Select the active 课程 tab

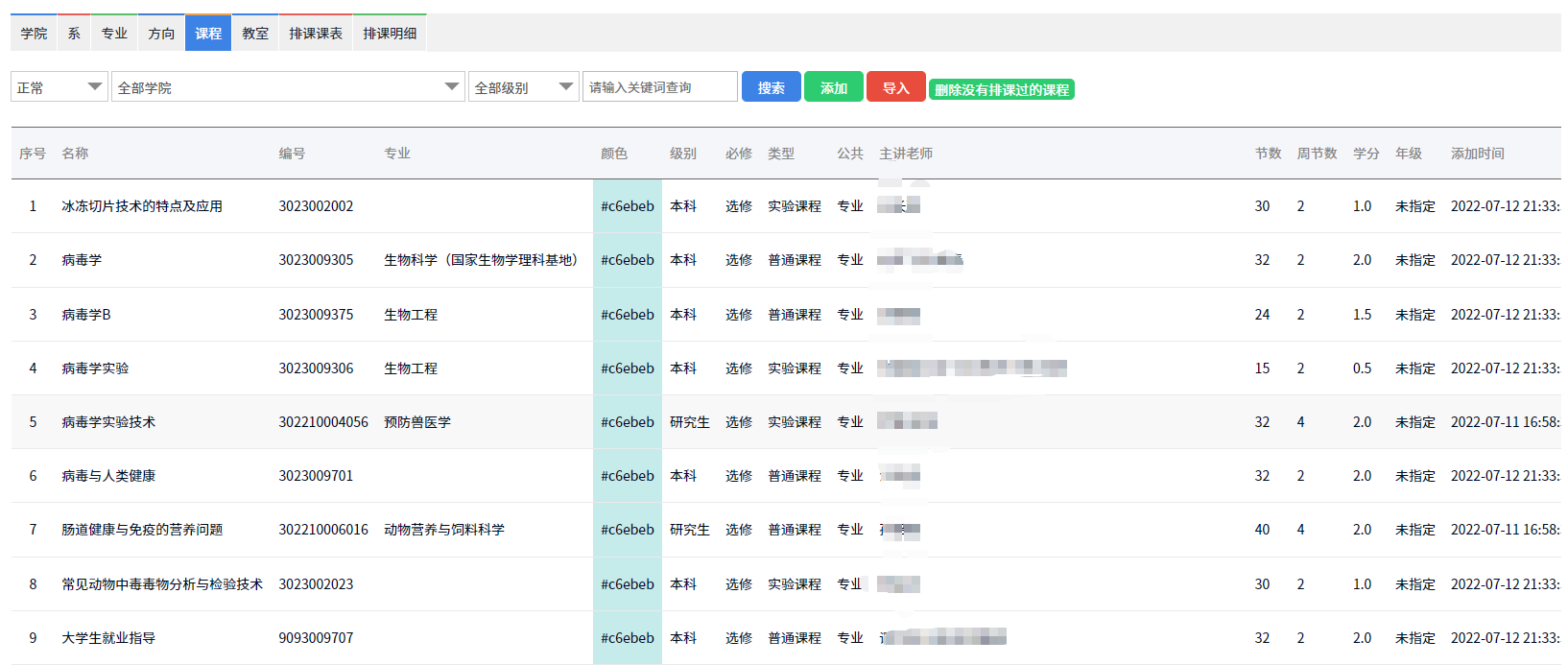click(x=208, y=33)
